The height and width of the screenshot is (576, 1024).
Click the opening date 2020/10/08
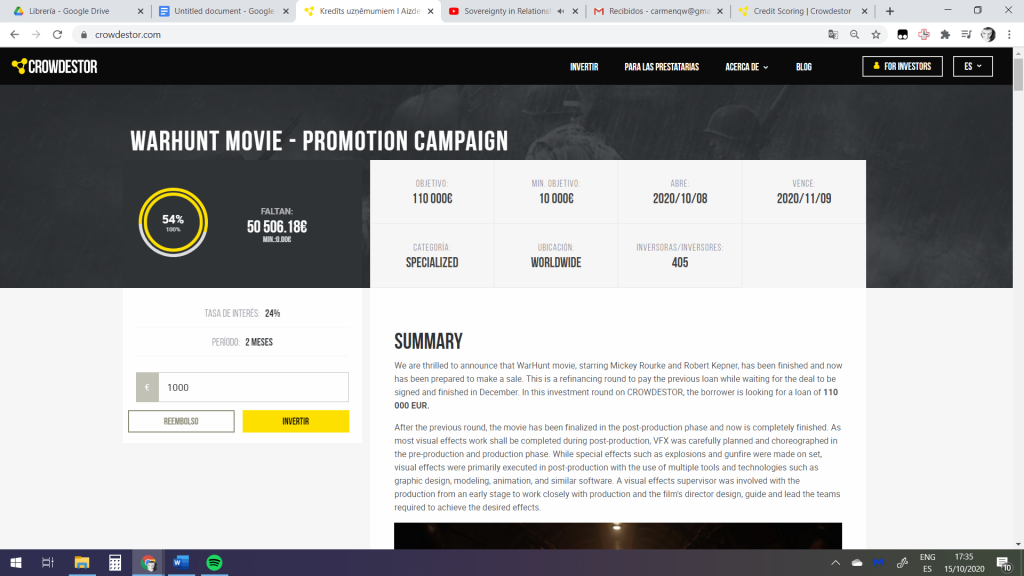[x=680, y=199]
